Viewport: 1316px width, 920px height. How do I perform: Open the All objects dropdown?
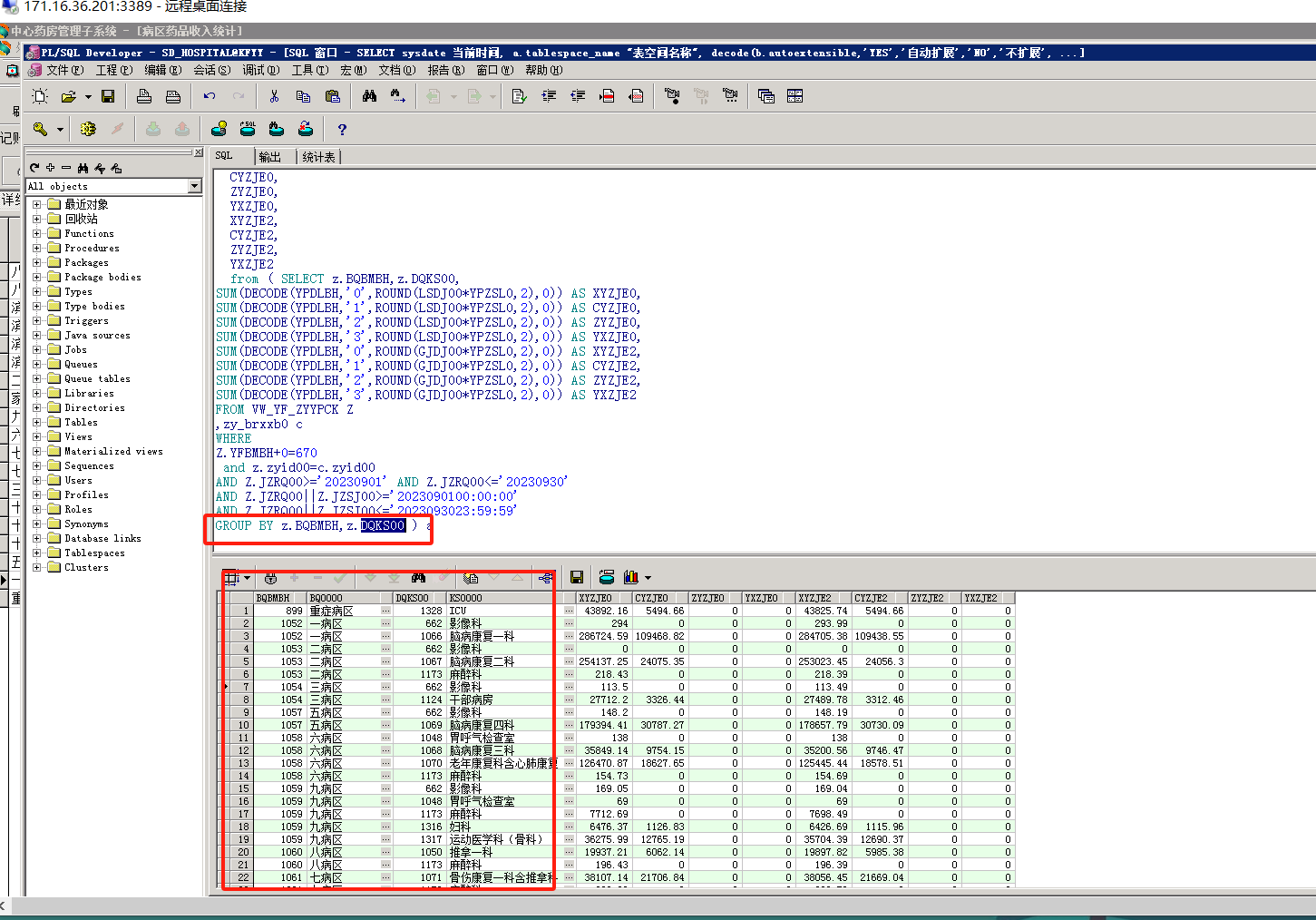click(194, 186)
